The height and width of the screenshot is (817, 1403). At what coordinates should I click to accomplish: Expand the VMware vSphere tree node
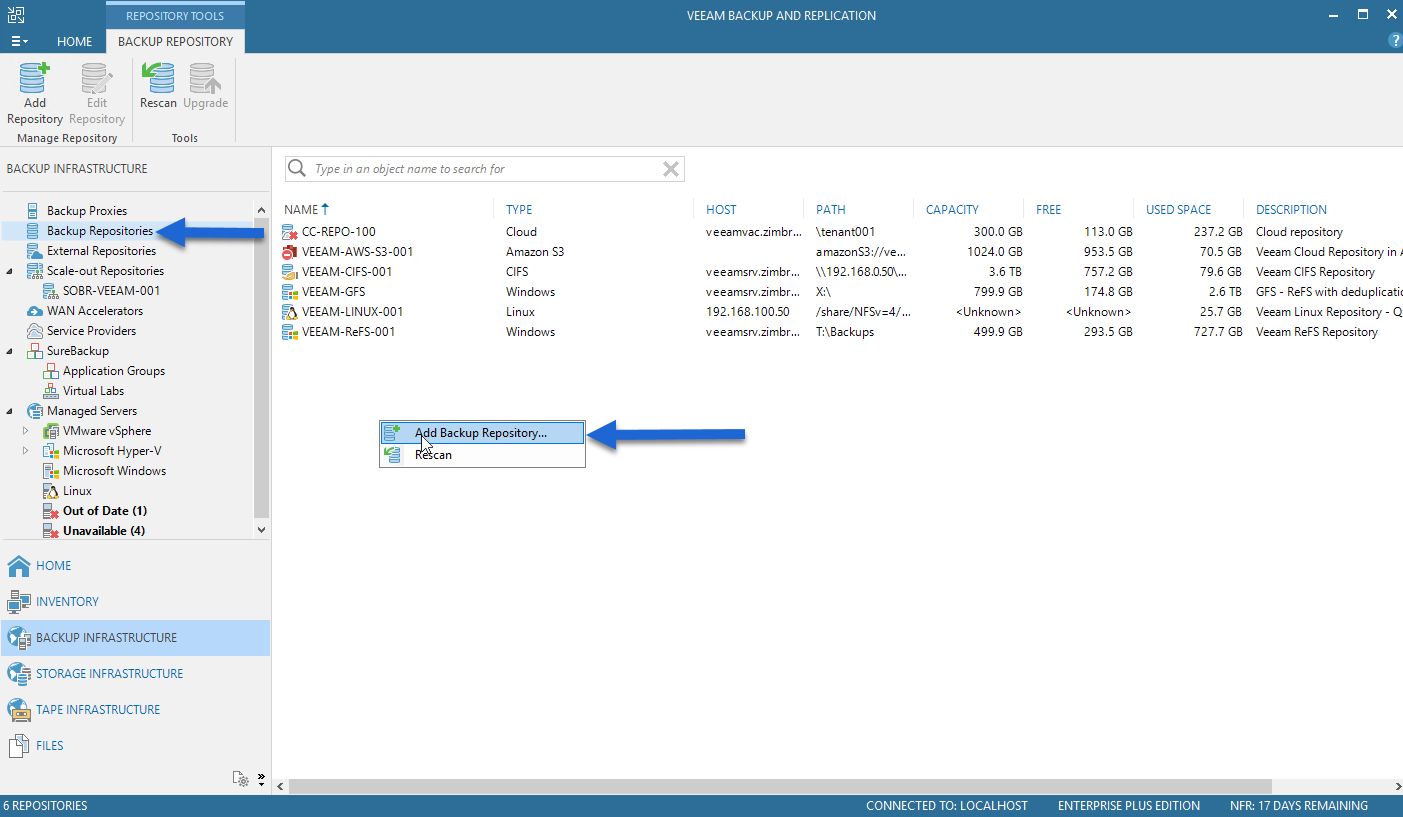tap(26, 431)
